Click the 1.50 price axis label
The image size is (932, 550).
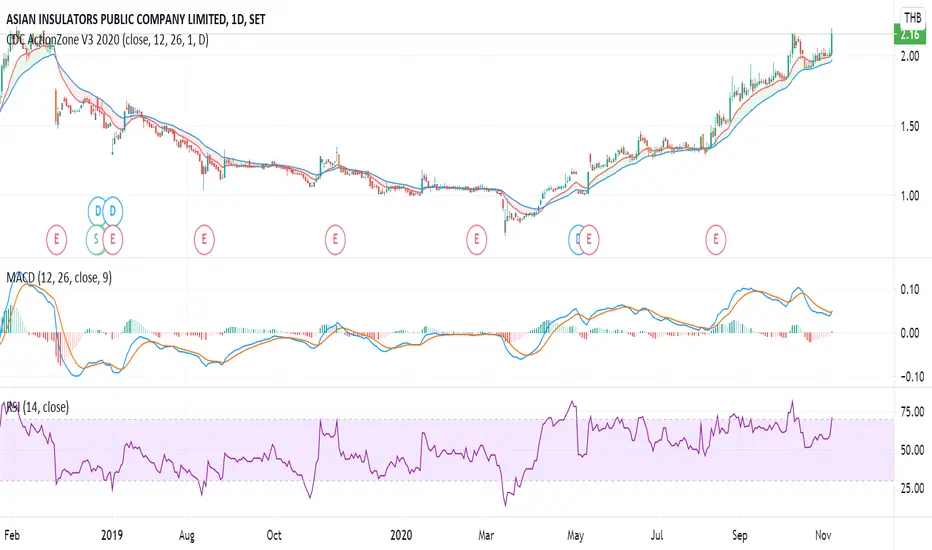coord(910,127)
